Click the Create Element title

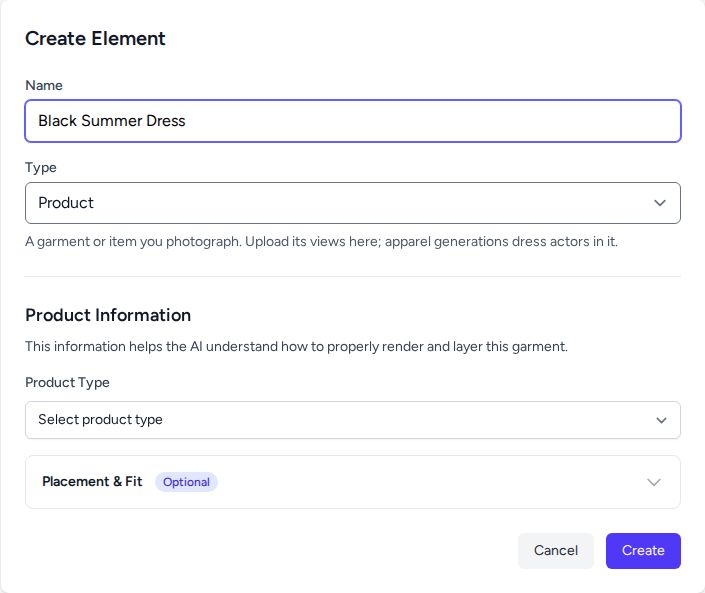click(95, 38)
